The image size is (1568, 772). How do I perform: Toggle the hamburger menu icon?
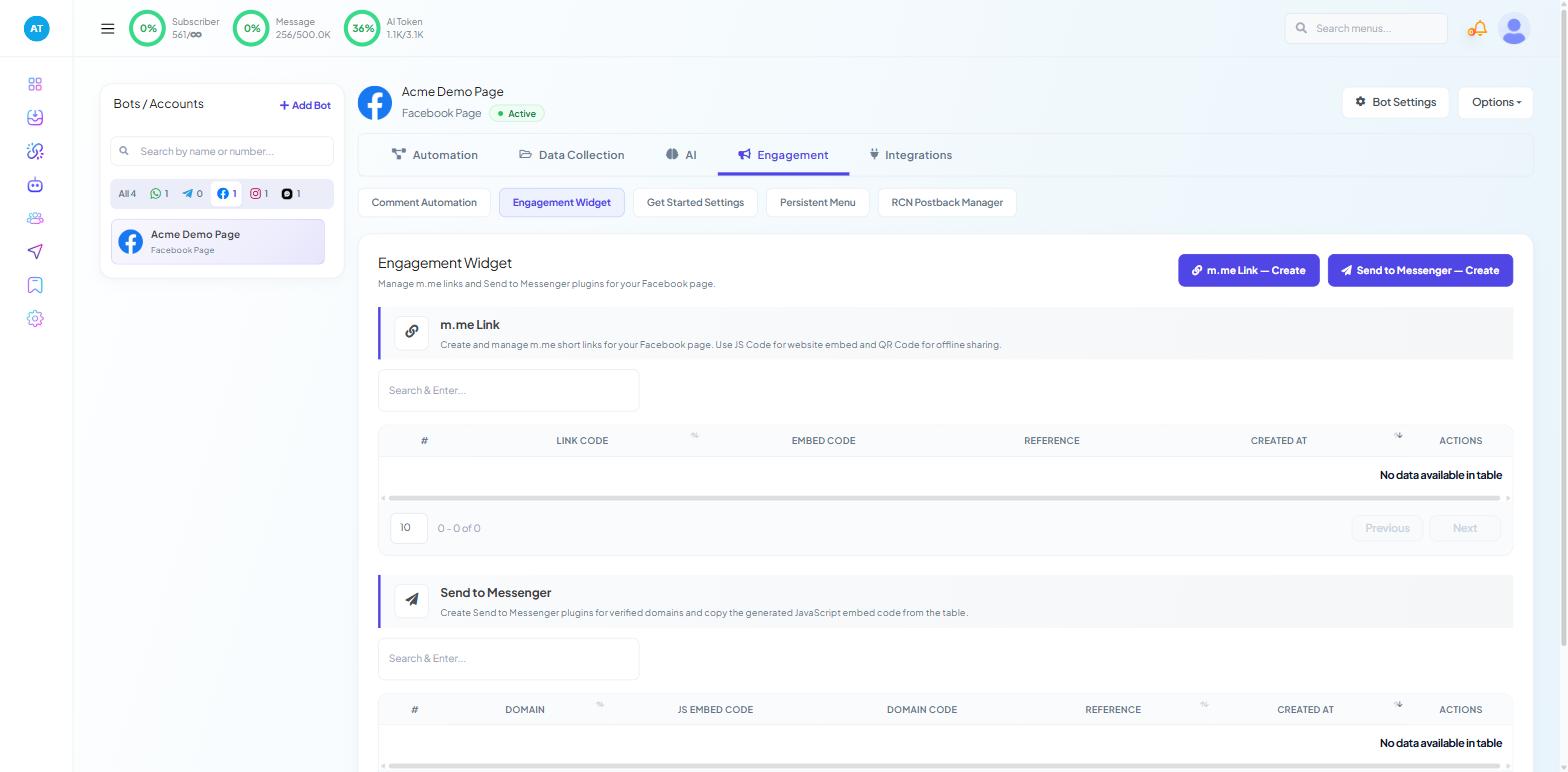[108, 28]
